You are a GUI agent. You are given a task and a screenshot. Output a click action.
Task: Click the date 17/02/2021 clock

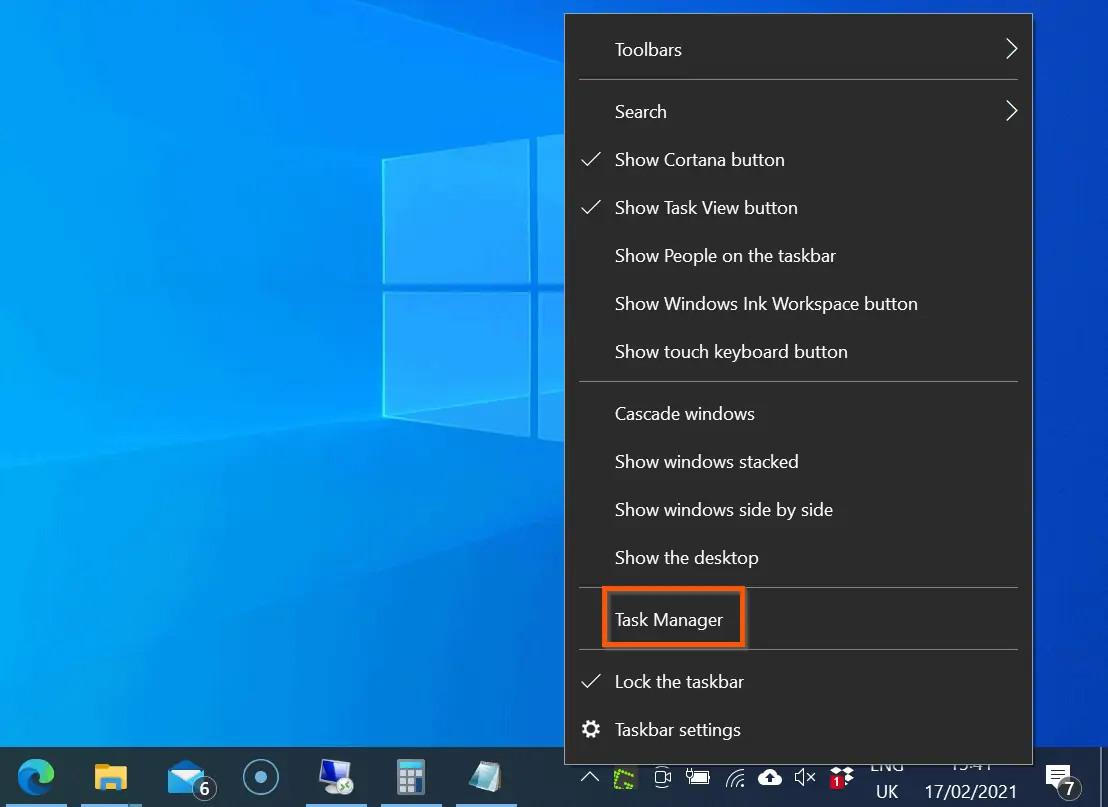click(970, 791)
